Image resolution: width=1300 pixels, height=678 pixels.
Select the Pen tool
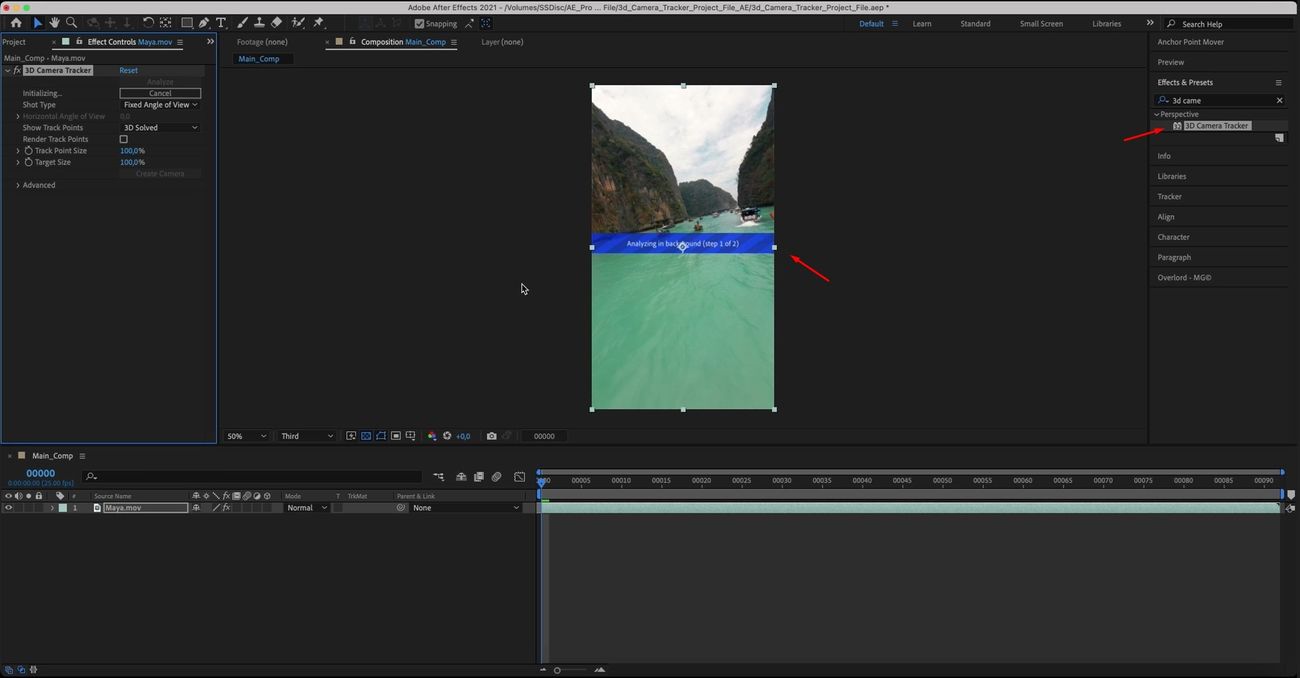click(204, 23)
